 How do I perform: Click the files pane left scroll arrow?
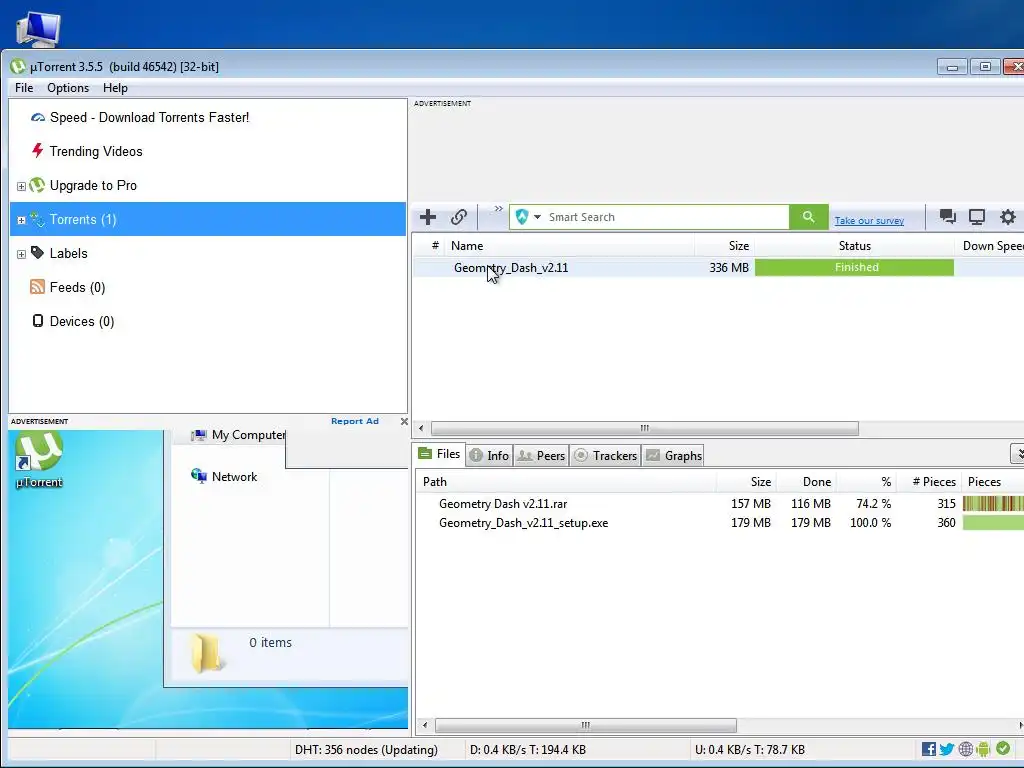pyautogui.click(x=425, y=725)
